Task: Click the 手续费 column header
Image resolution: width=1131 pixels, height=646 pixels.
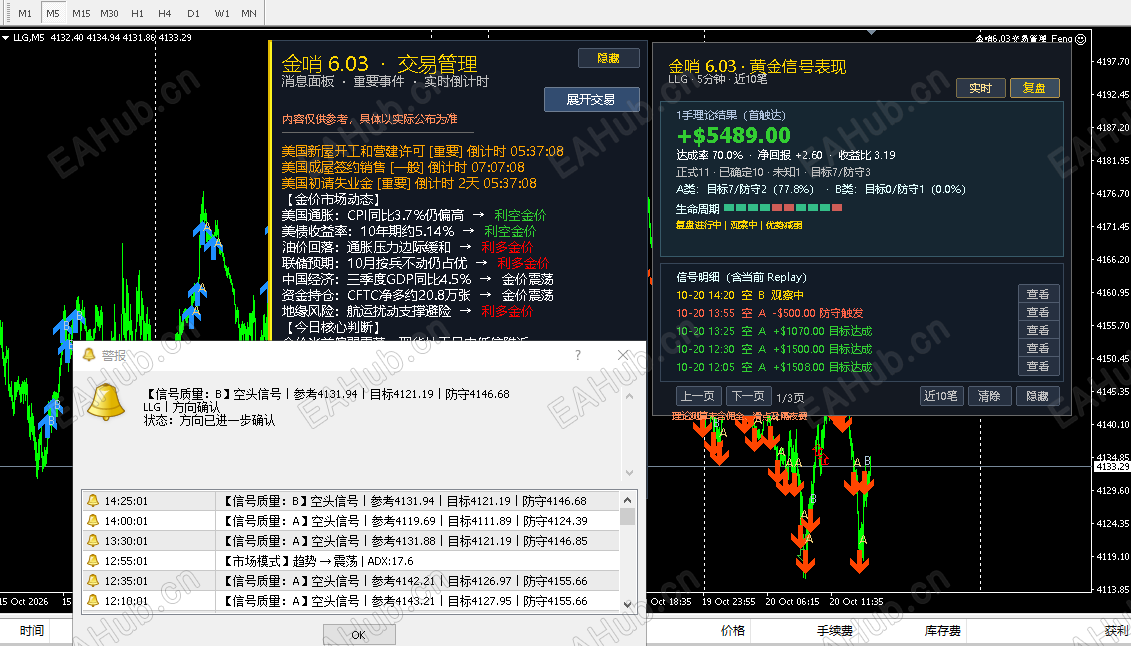Action: click(x=835, y=631)
